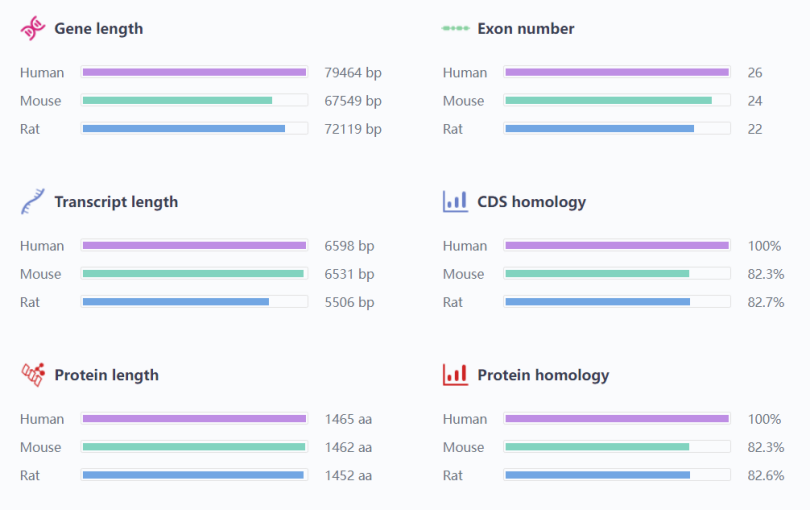Click the Protein homology heading text
The image size is (811, 510).
point(543,375)
